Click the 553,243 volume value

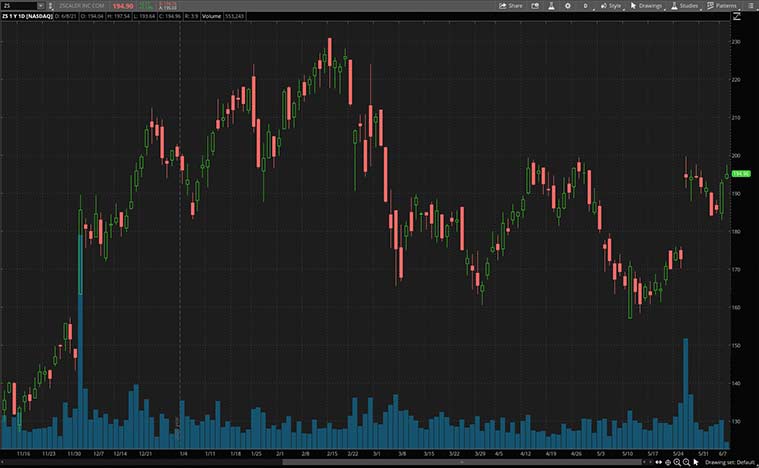click(x=234, y=16)
